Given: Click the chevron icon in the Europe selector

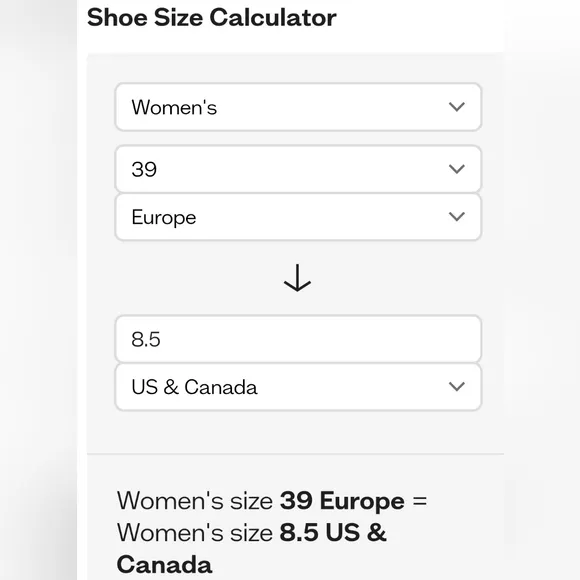Looking at the screenshot, I should [456, 216].
